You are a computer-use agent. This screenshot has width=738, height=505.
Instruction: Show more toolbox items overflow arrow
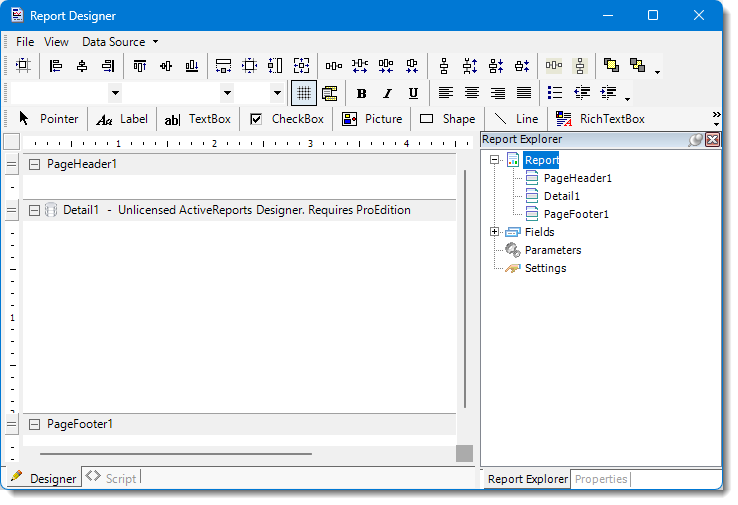click(x=716, y=119)
